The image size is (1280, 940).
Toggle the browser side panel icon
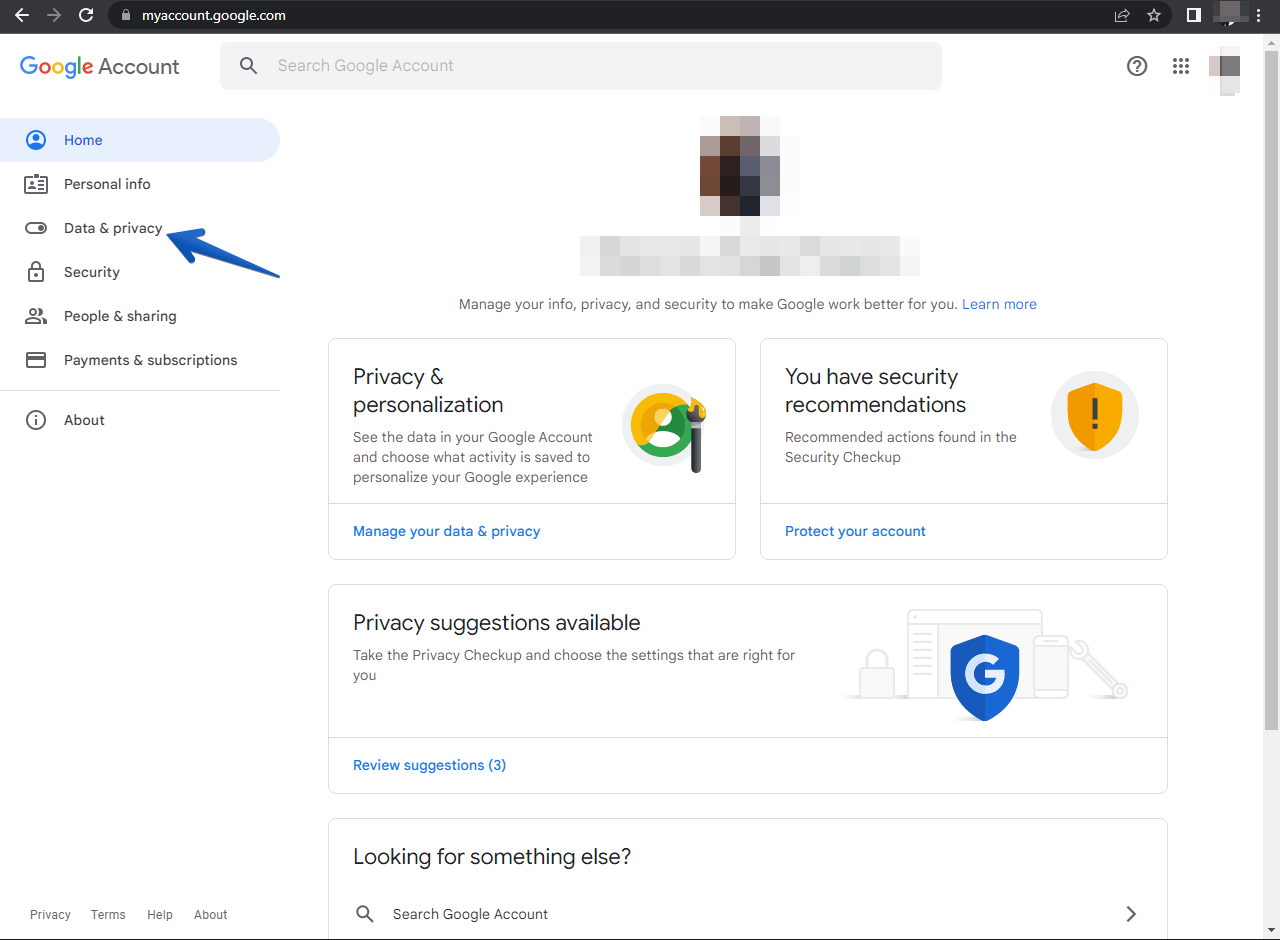click(1193, 15)
